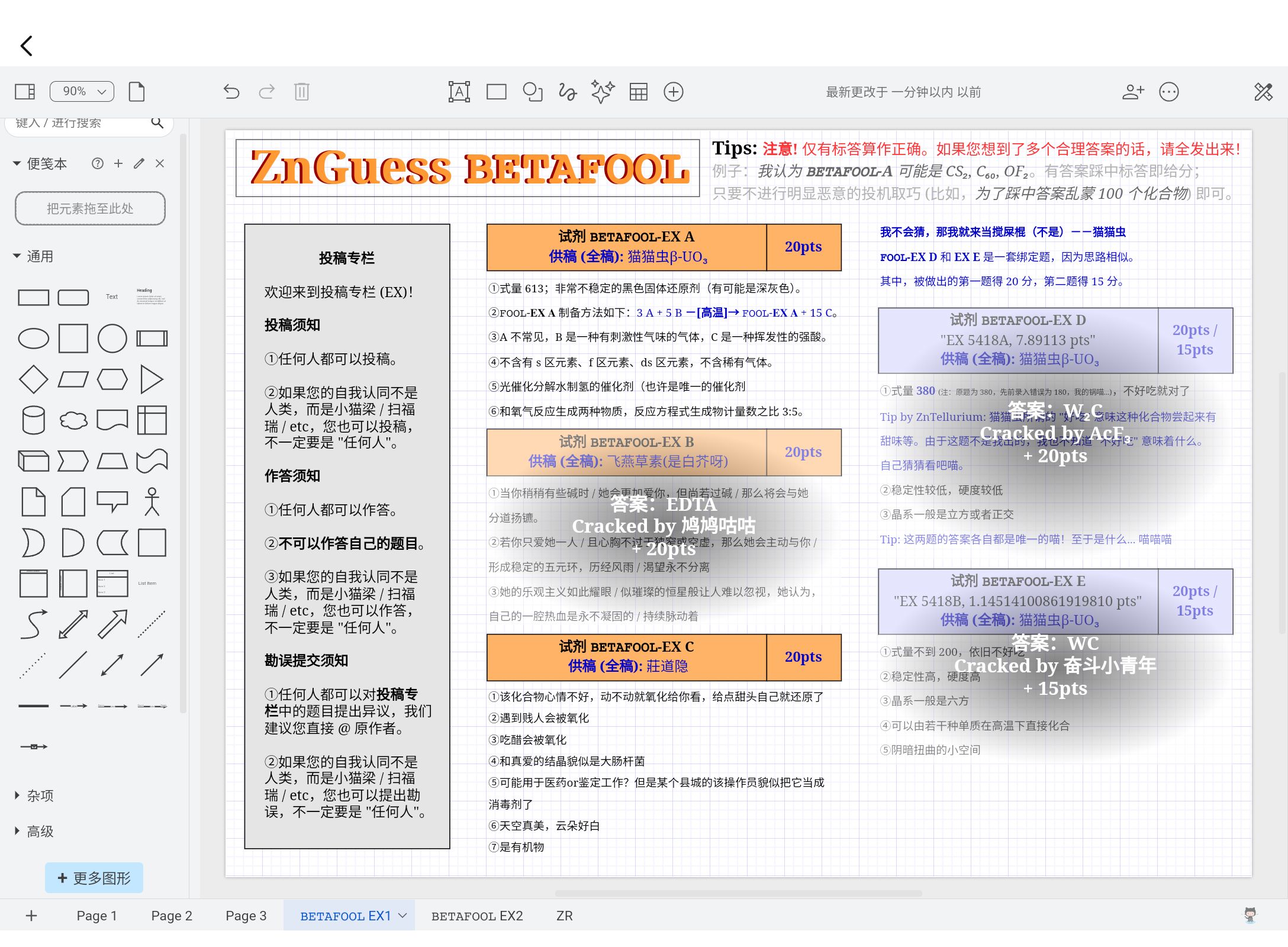Click the 更多图形 button
Viewport: 1288px width, 947px height.
tap(94, 878)
